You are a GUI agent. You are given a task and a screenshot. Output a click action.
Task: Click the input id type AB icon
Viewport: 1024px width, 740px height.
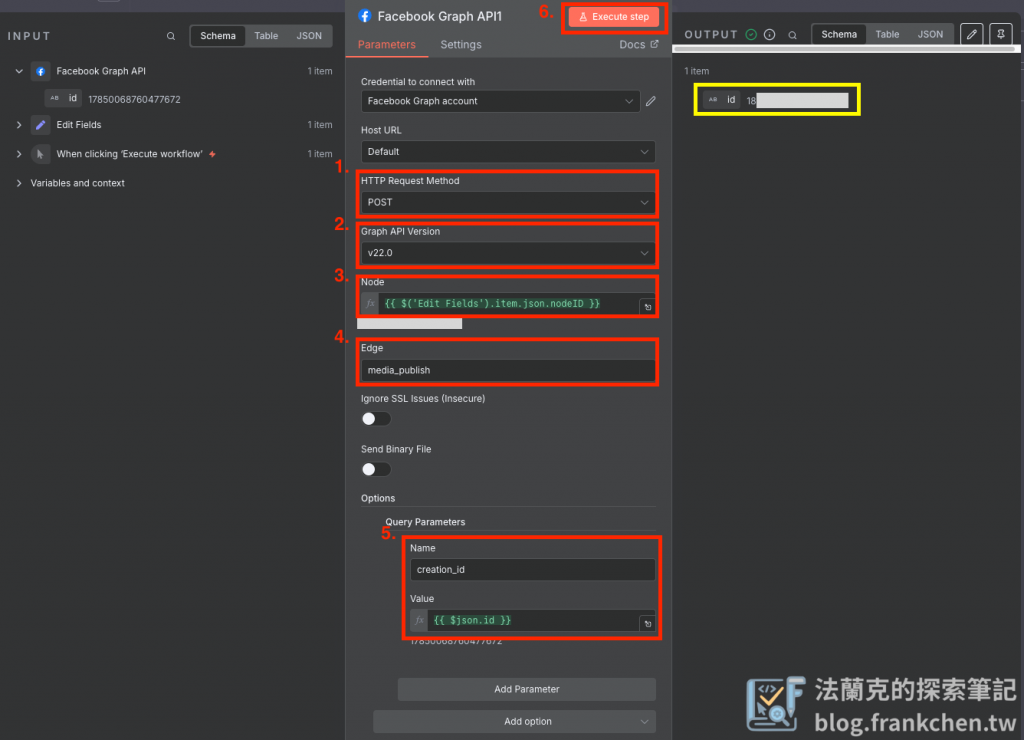[x=54, y=99]
